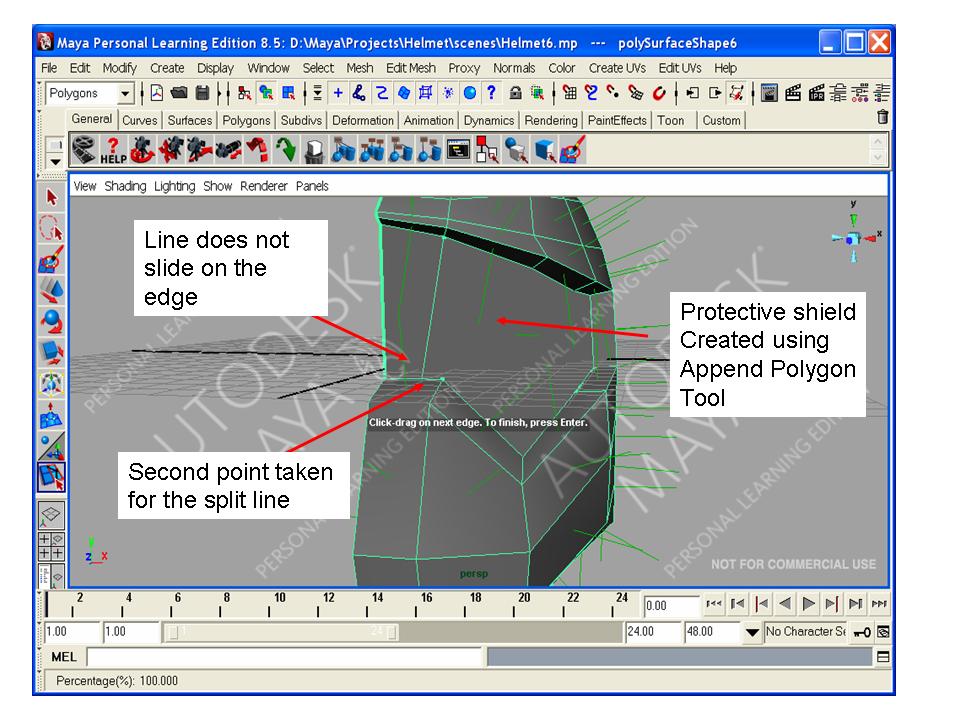Screen dimensions: 960x720
Task: Expand the character set dropdown arrow
Action: pos(752,632)
